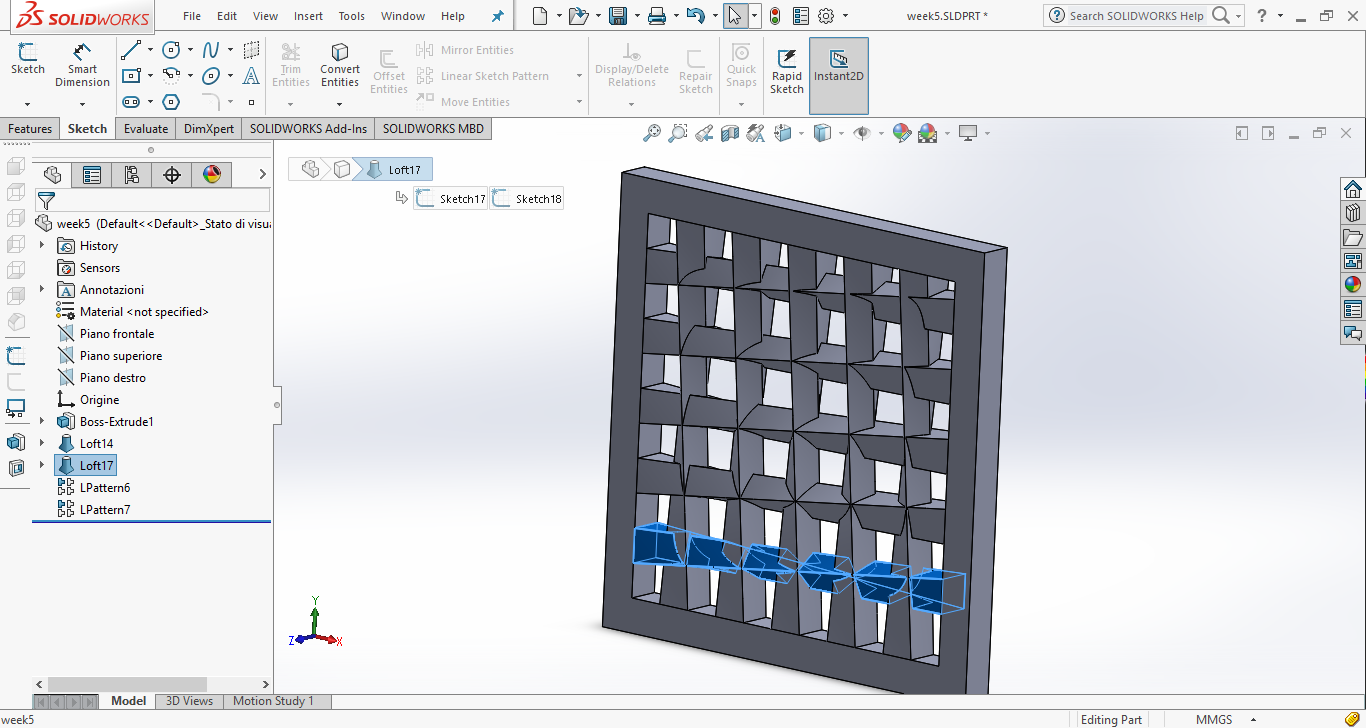This screenshot has height=728, width=1366.
Task: Select the Line sketch tool
Action: coord(130,49)
